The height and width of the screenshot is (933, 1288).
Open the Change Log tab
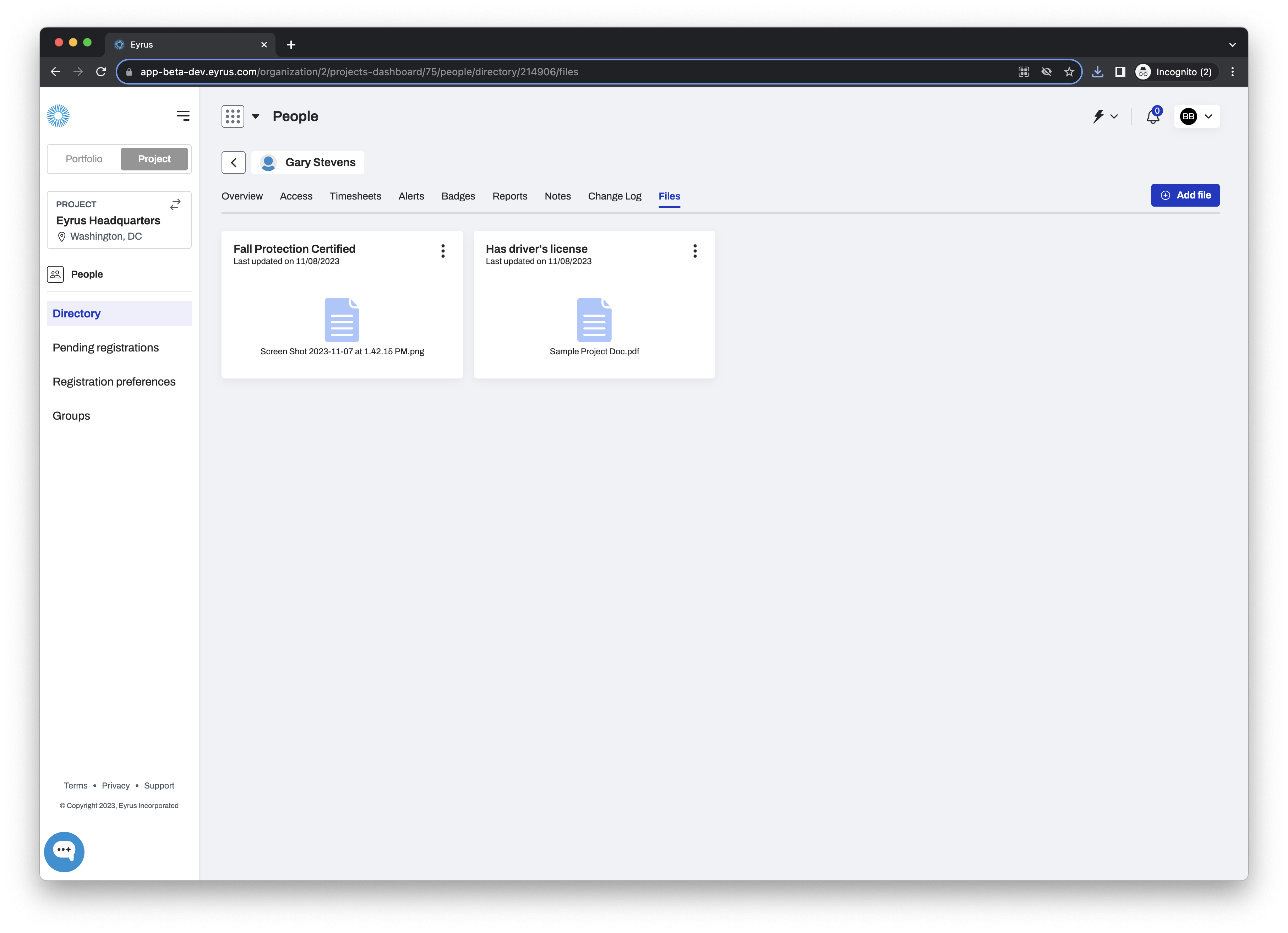(615, 196)
